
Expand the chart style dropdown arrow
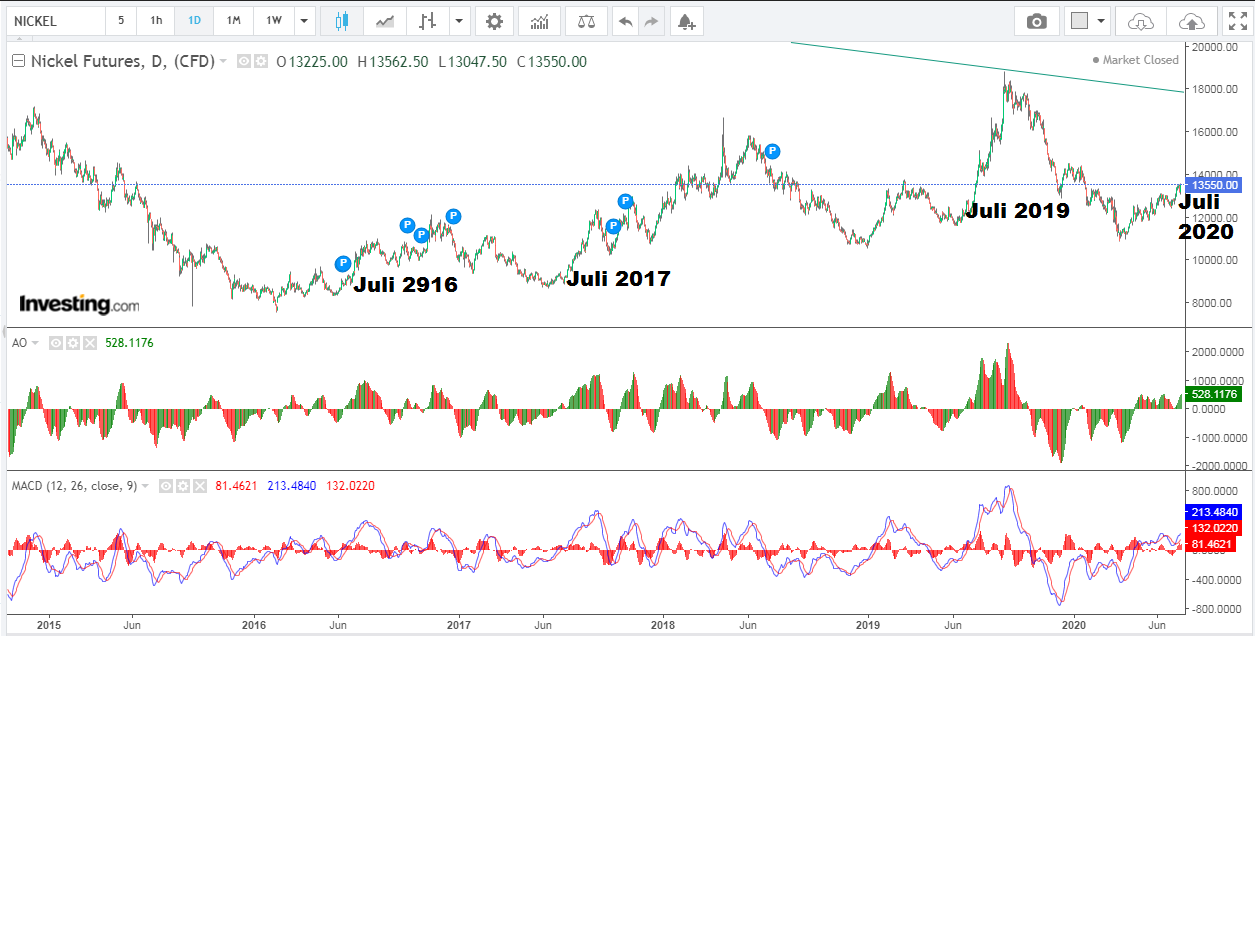tap(459, 21)
